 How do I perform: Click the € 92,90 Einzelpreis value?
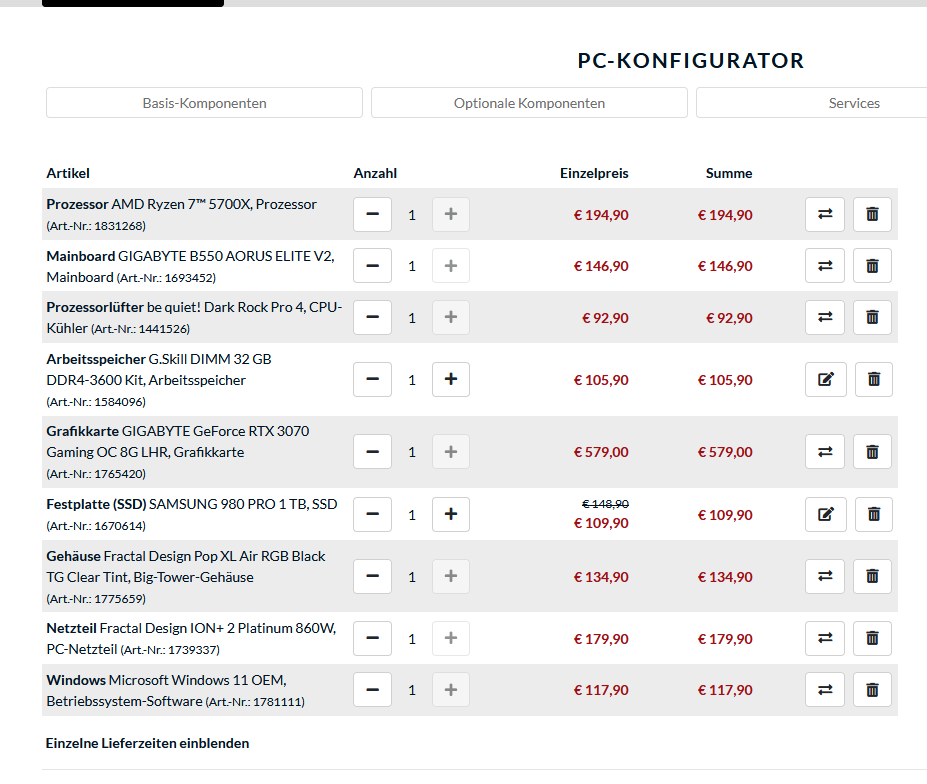(605, 318)
